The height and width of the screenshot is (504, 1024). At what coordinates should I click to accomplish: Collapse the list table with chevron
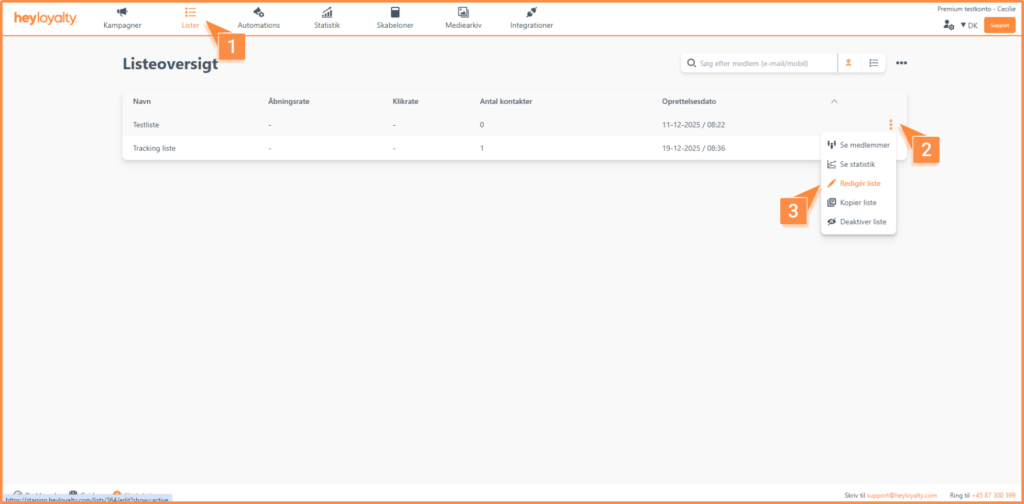[835, 102]
